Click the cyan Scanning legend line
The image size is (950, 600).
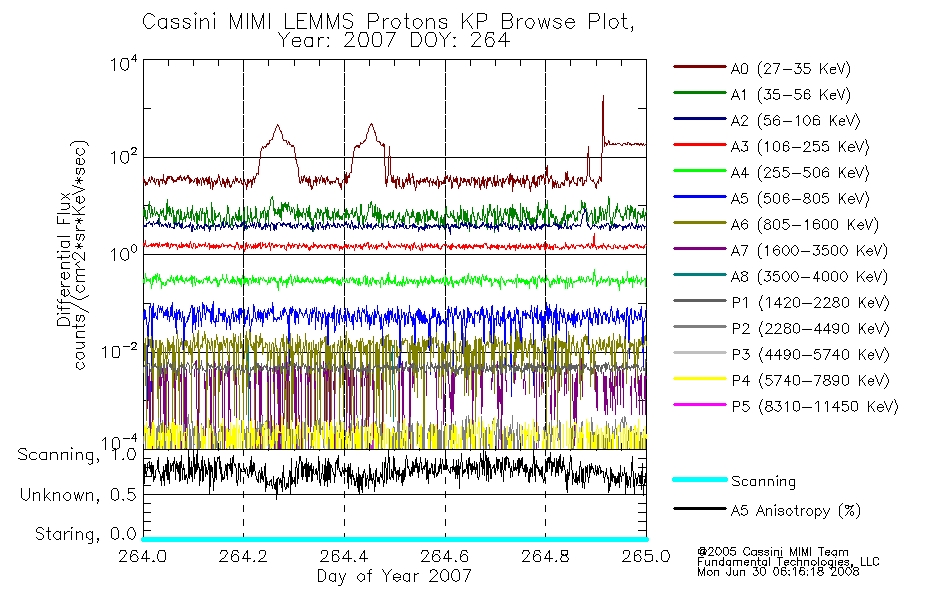click(699, 479)
